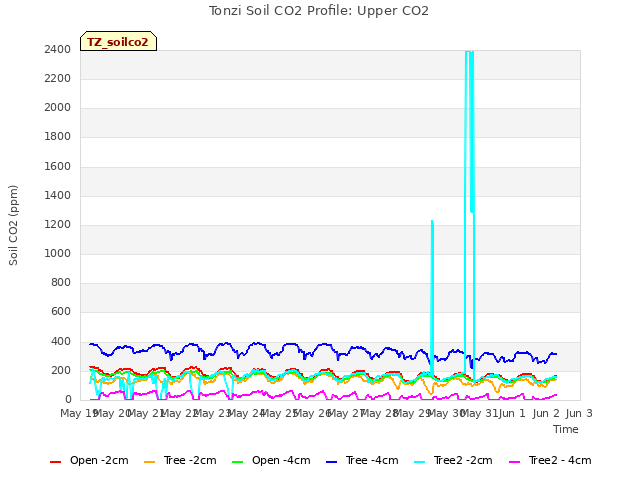Click the Jun 1 x-axis date label
The width and height of the screenshot is (640, 480).
click(512, 413)
